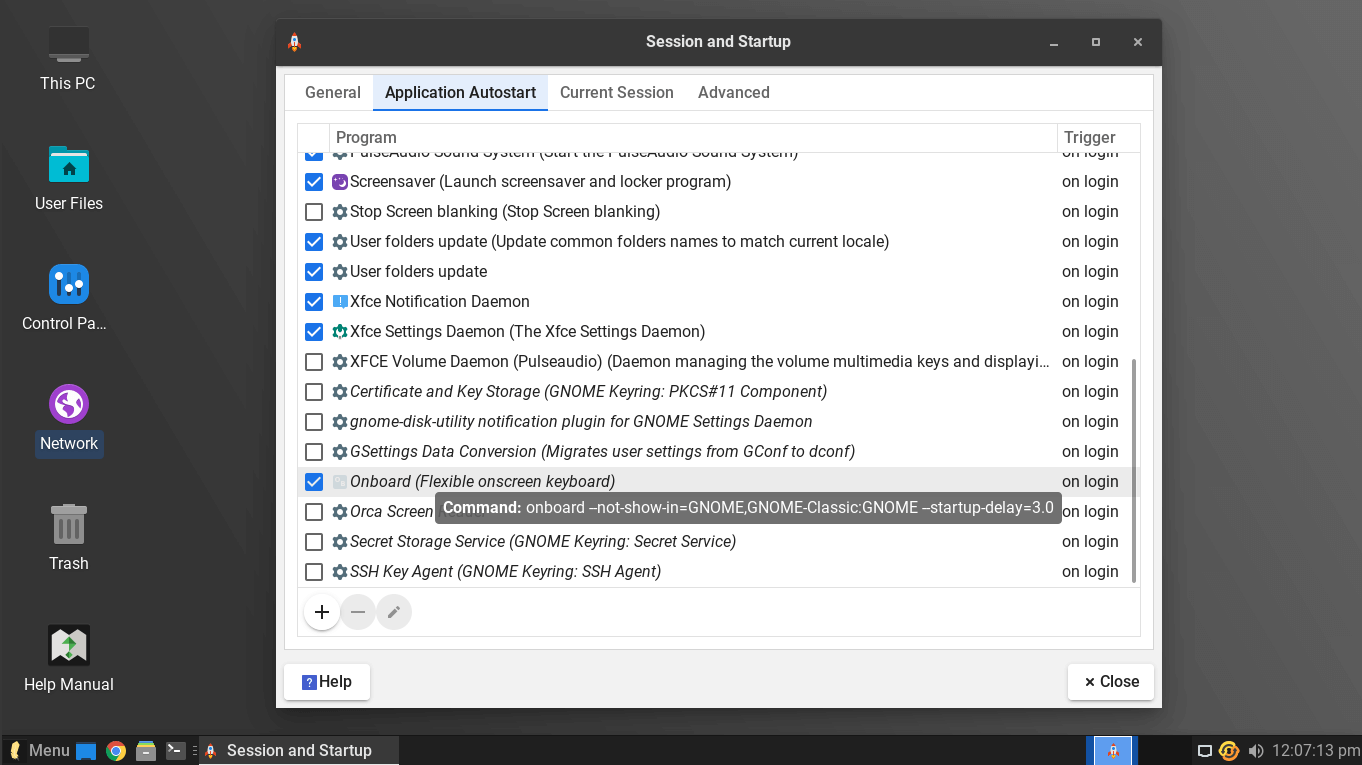
Task: Open the terminal from the taskbar
Action: tap(175, 750)
